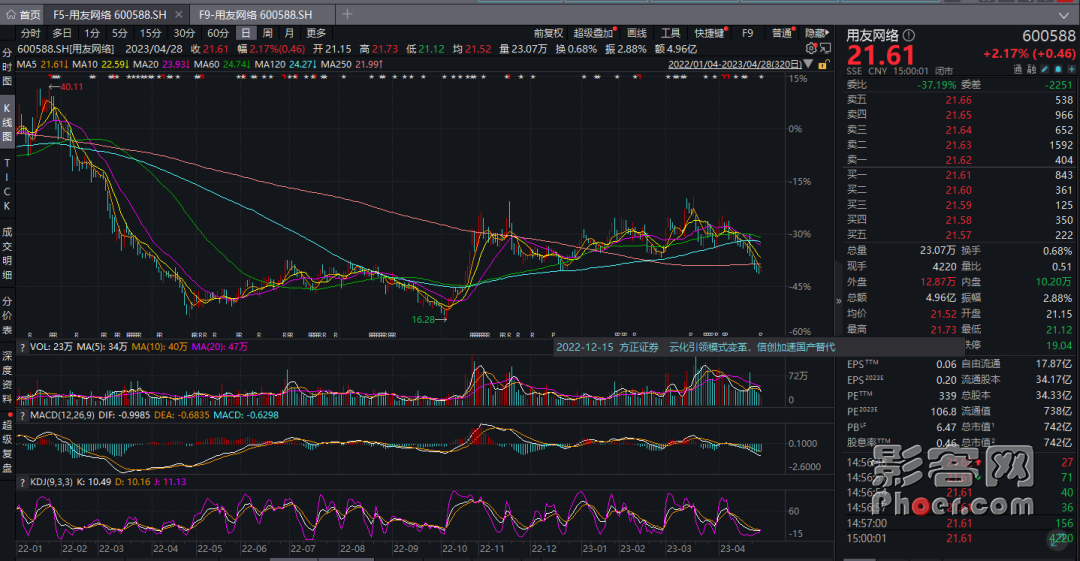Switch the chart to the 多日 period
Screen dimensions: 1080x561
pos(62,33)
